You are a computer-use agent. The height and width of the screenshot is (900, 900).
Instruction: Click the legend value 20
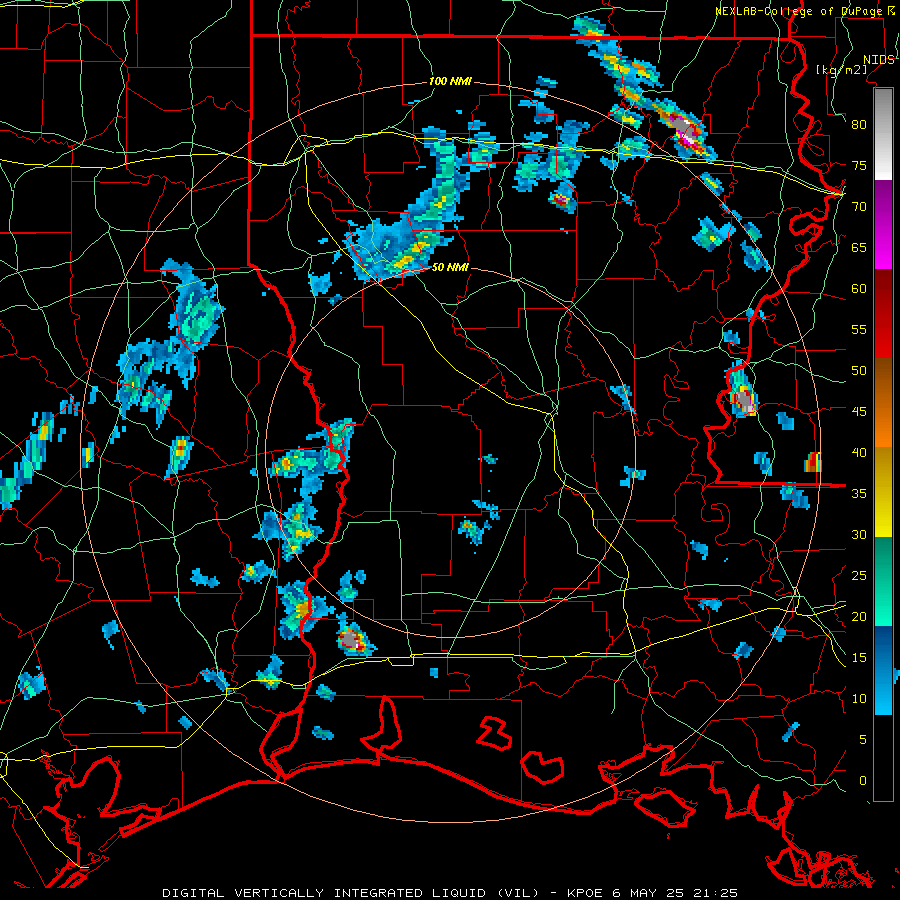pos(859,617)
